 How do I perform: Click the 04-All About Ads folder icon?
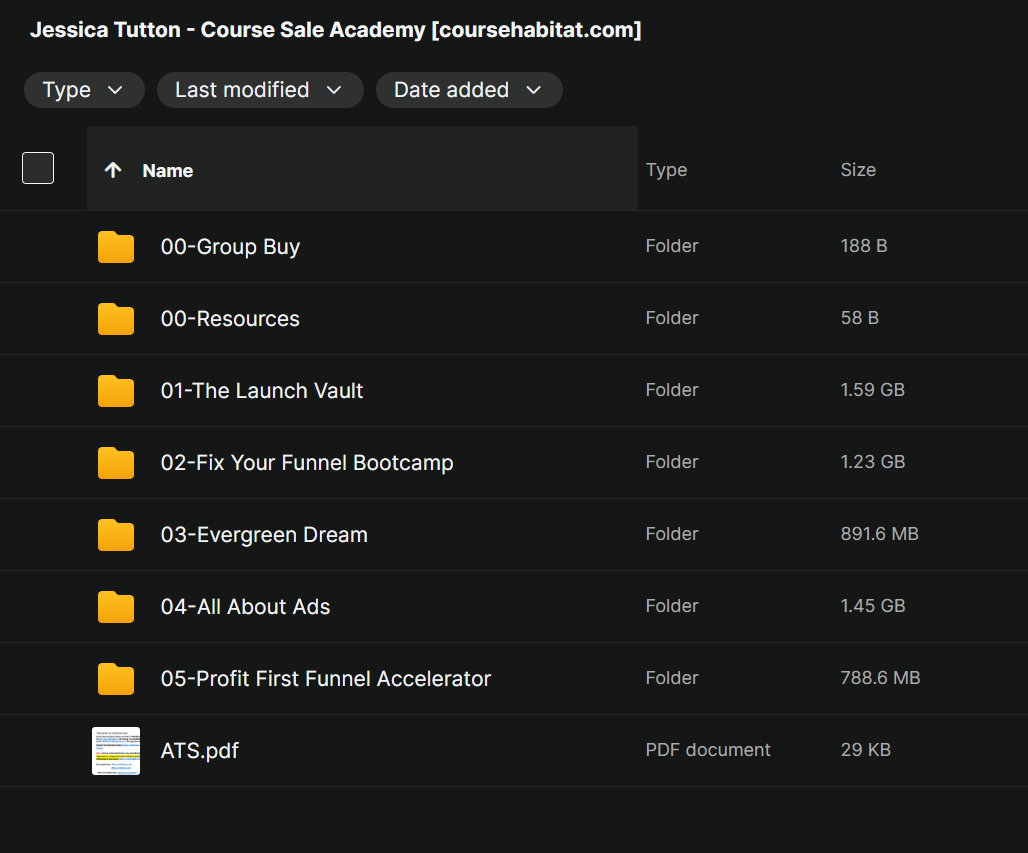[x=116, y=607]
